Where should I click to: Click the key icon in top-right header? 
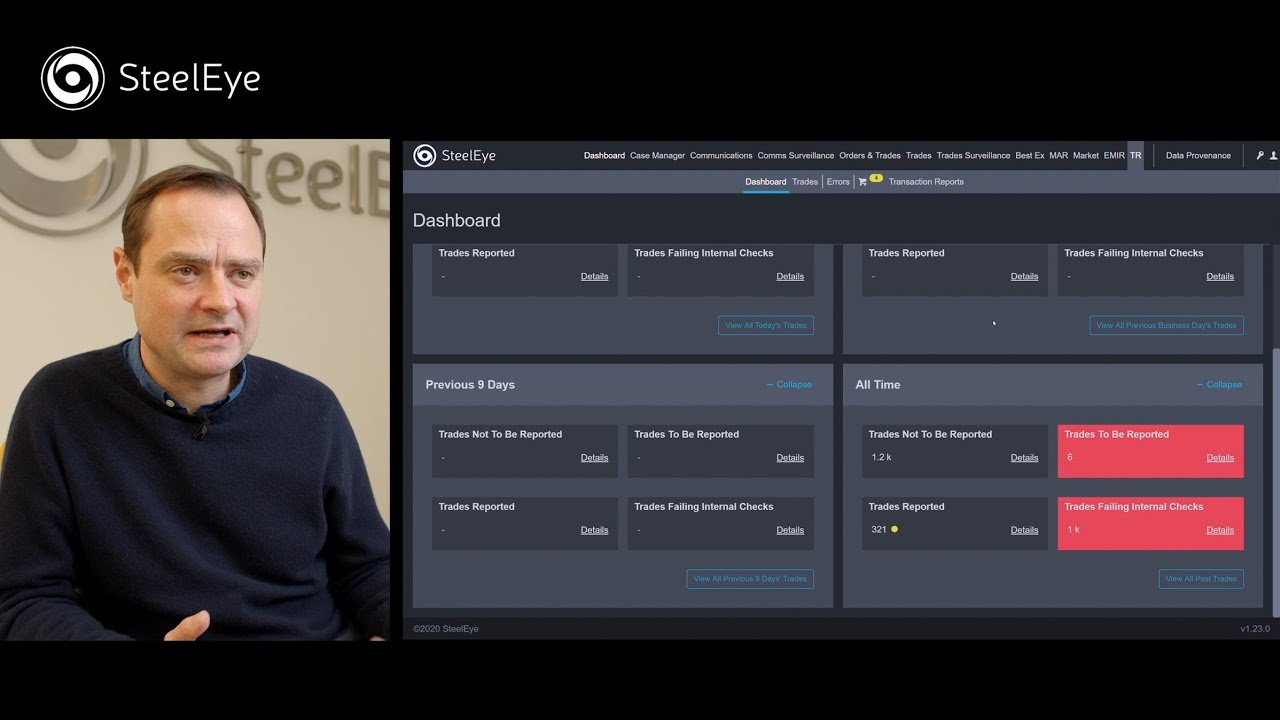1260,156
